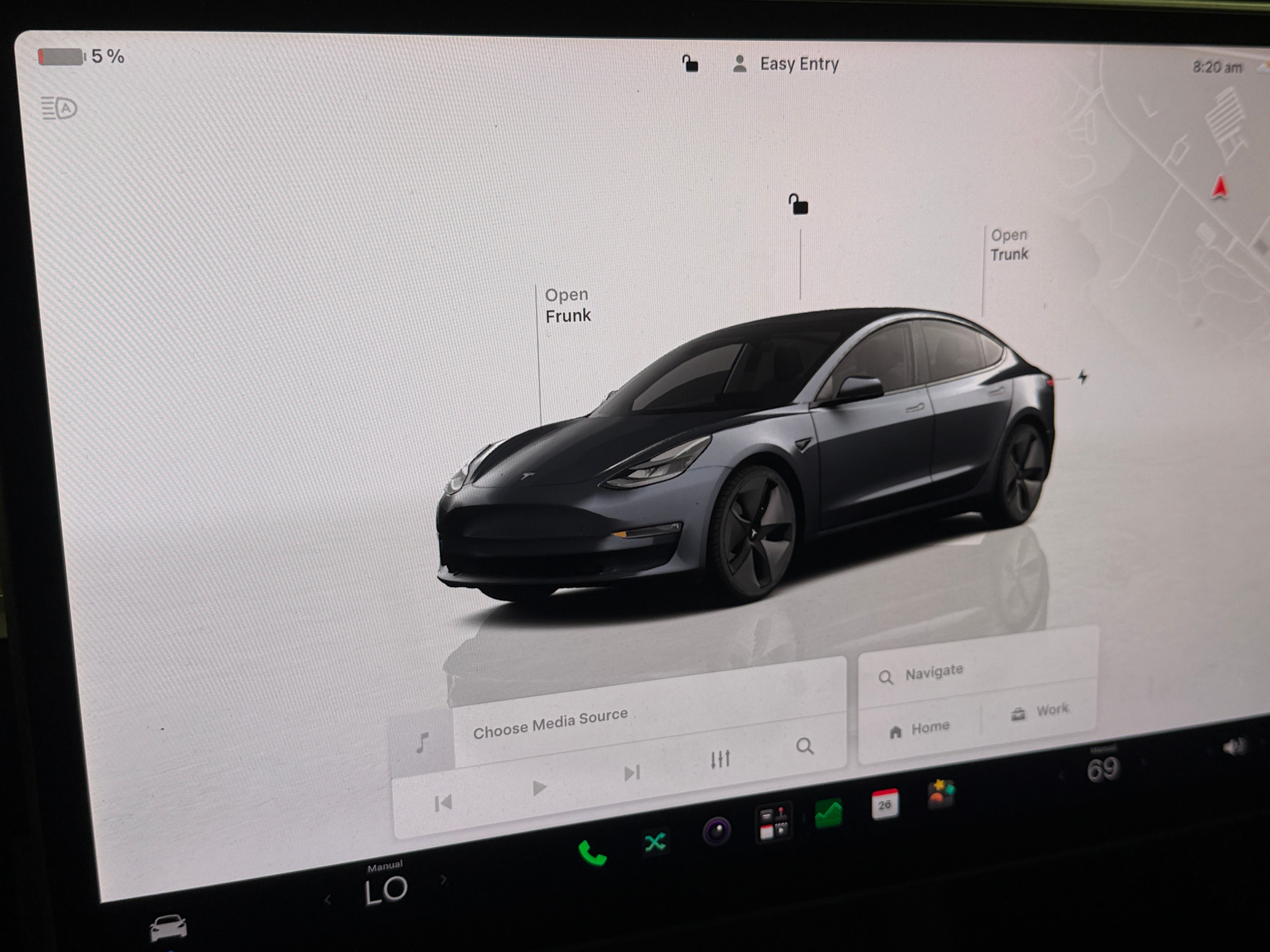Toggle the door lock above the car

pyautogui.click(x=798, y=204)
